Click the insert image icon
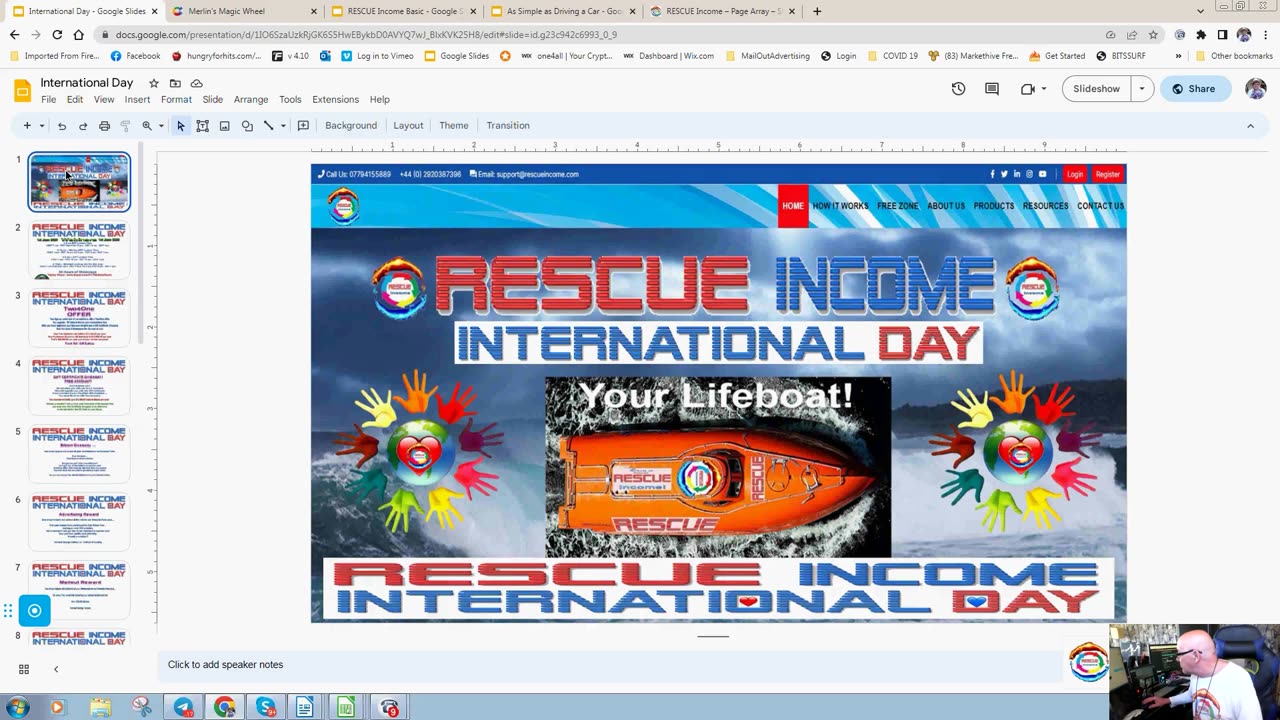The height and width of the screenshot is (720, 1280). pyautogui.click(x=225, y=126)
